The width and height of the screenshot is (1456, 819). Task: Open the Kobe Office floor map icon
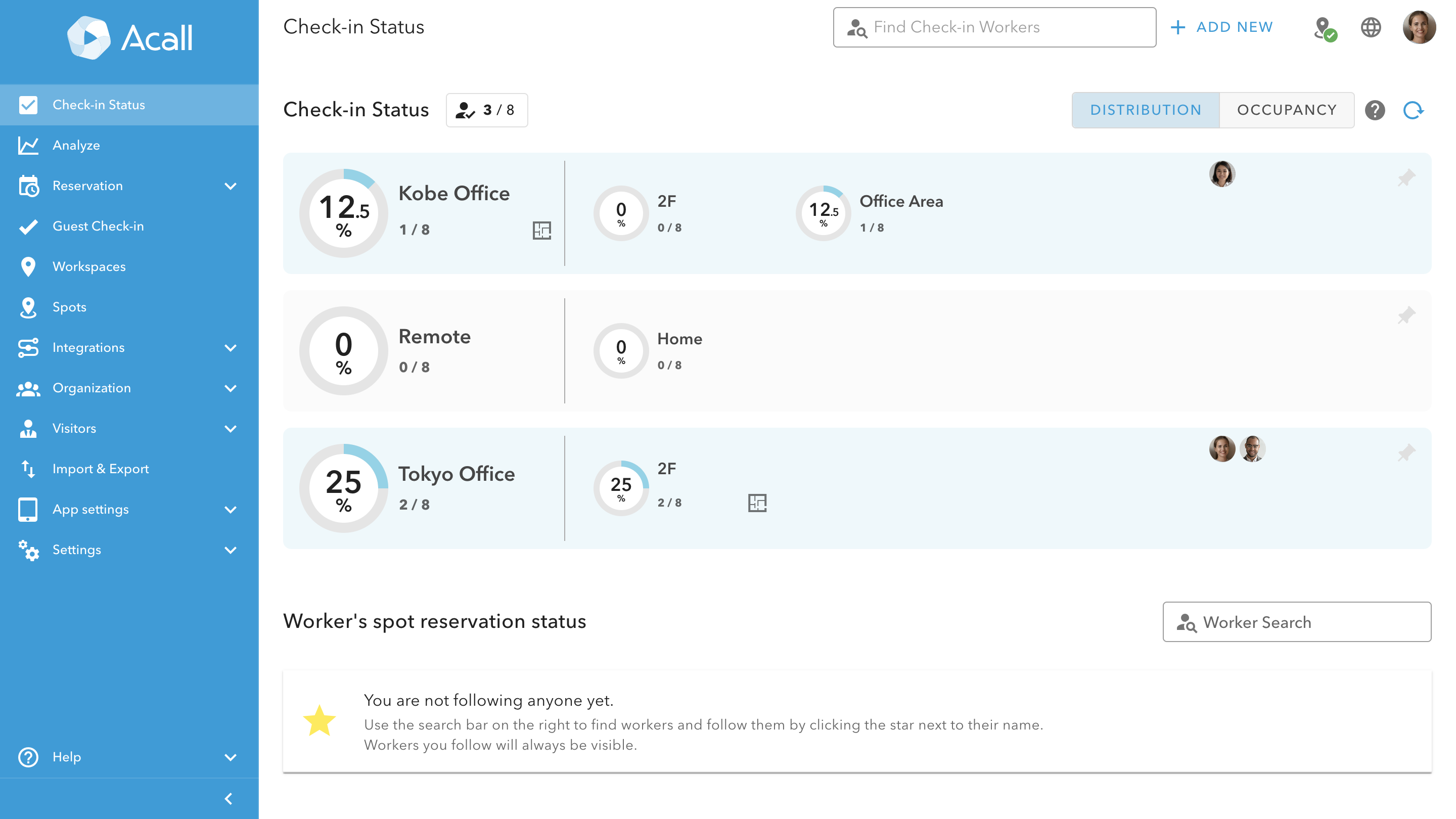tap(542, 231)
